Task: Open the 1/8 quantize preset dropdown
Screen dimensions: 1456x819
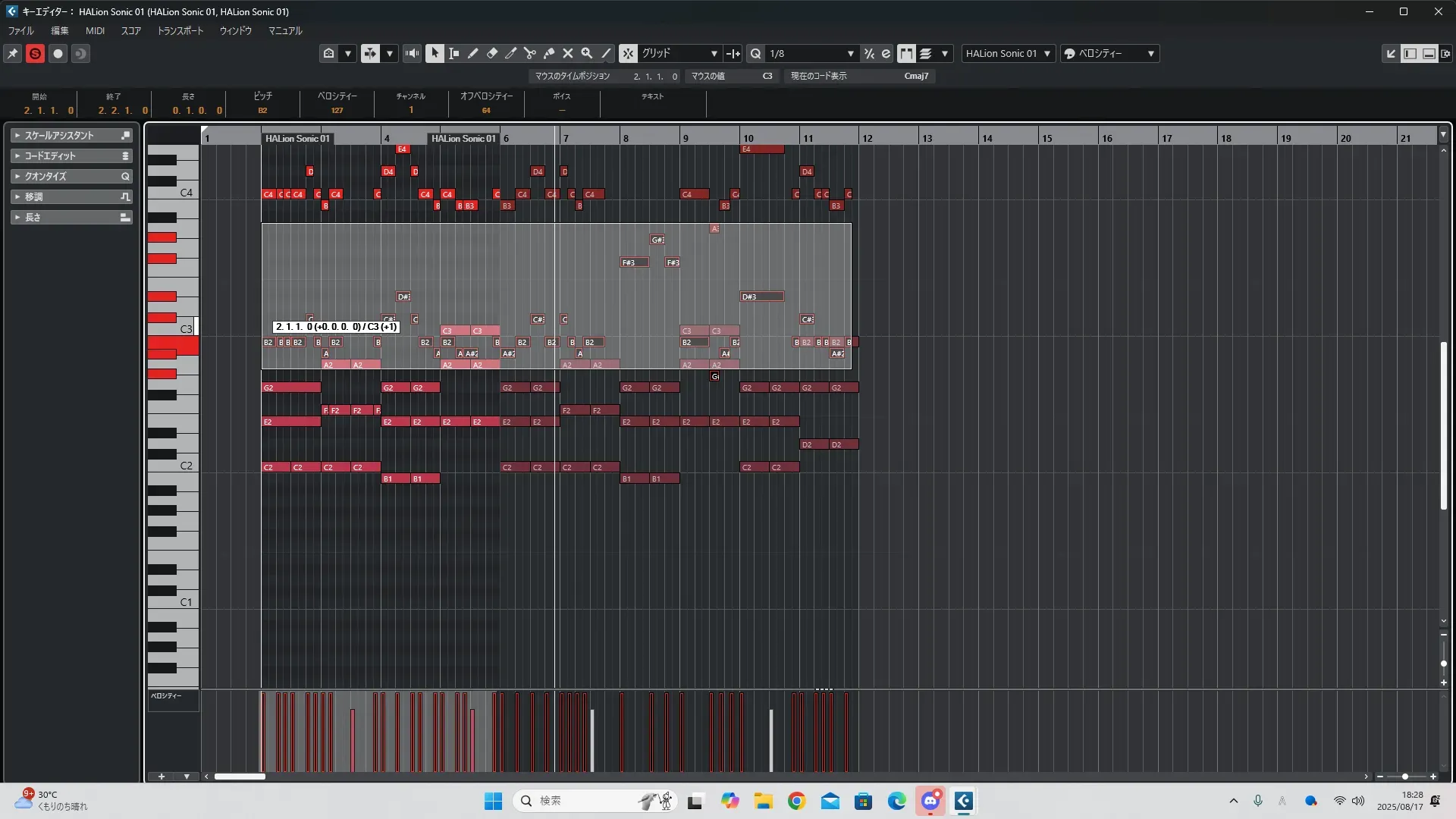Action: (x=811, y=53)
